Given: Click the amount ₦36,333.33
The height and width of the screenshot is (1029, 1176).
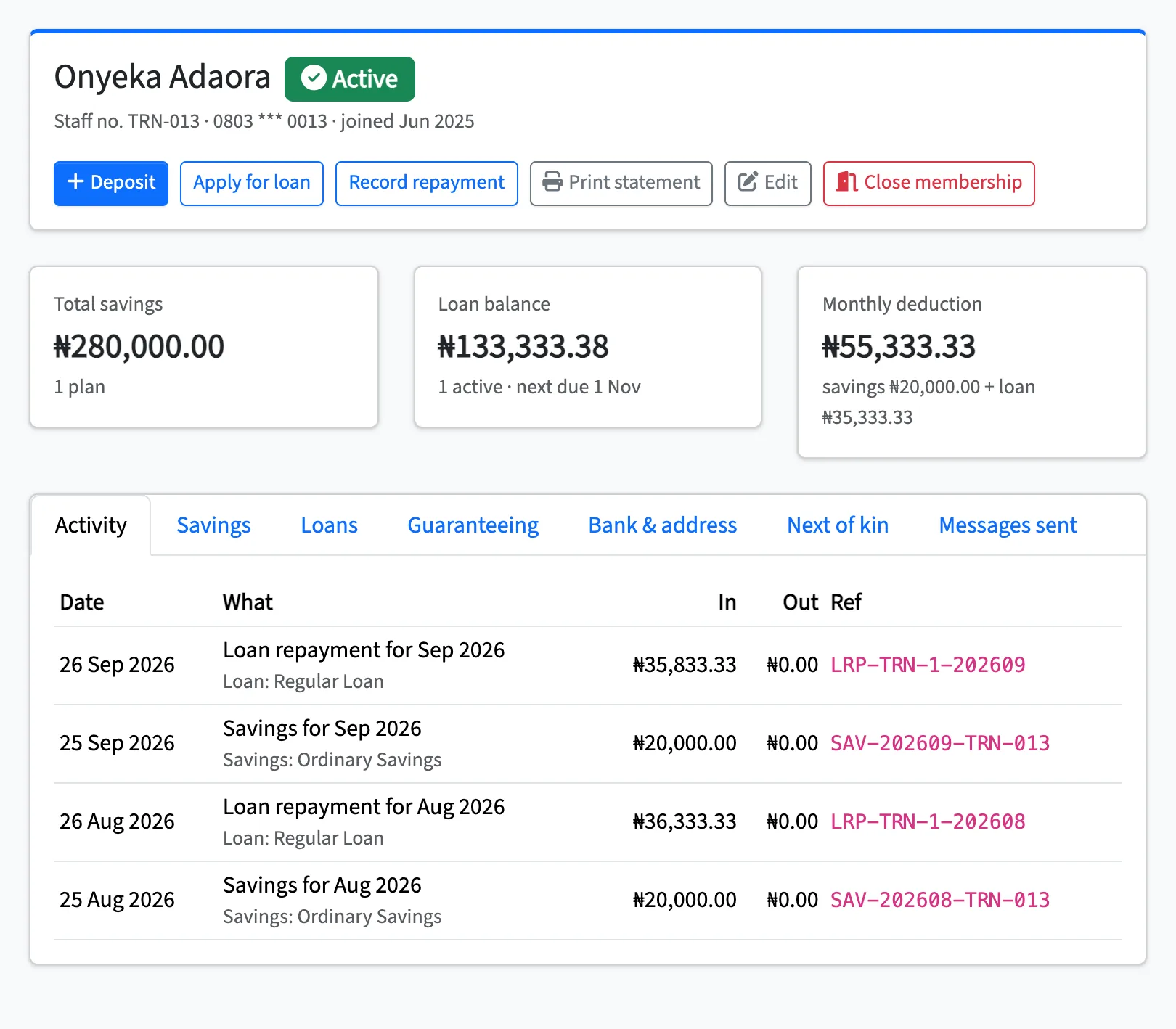Looking at the screenshot, I should (685, 821).
